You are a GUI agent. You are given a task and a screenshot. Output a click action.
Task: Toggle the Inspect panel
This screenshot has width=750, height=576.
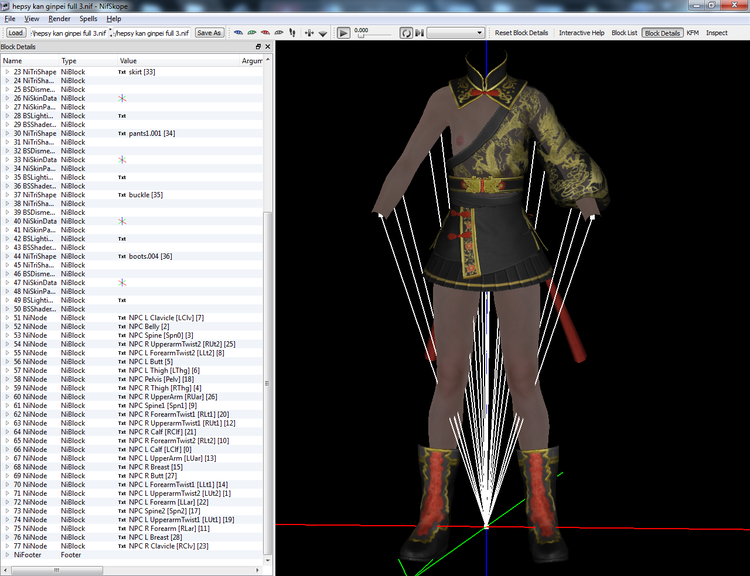click(x=717, y=33)
